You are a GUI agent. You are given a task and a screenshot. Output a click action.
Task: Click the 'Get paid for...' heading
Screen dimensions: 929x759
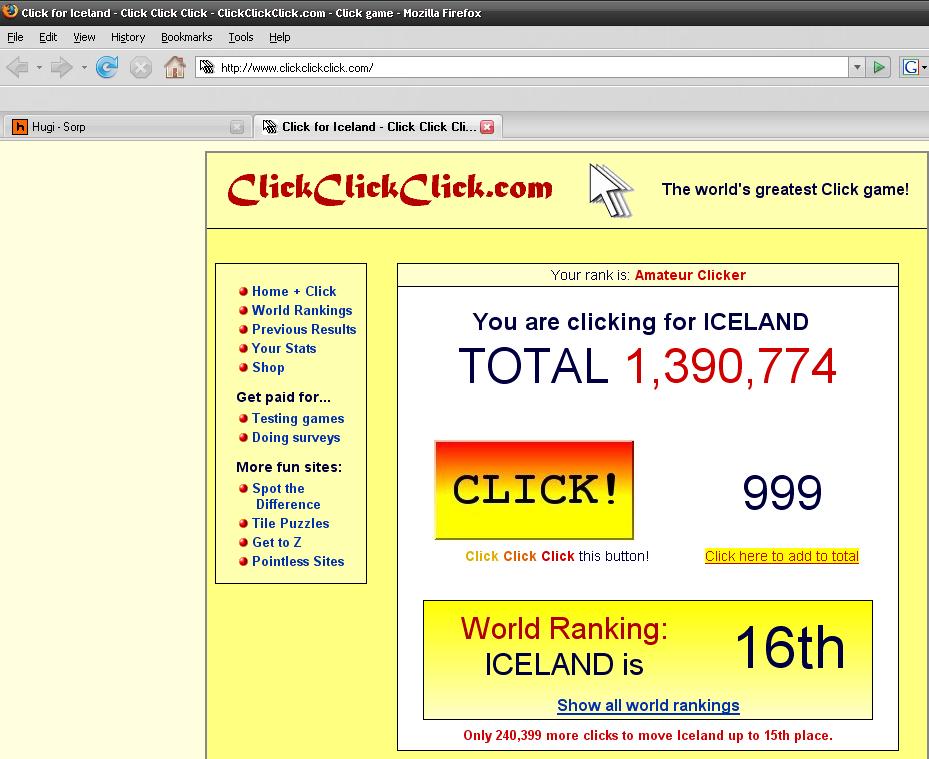(283, 397)
